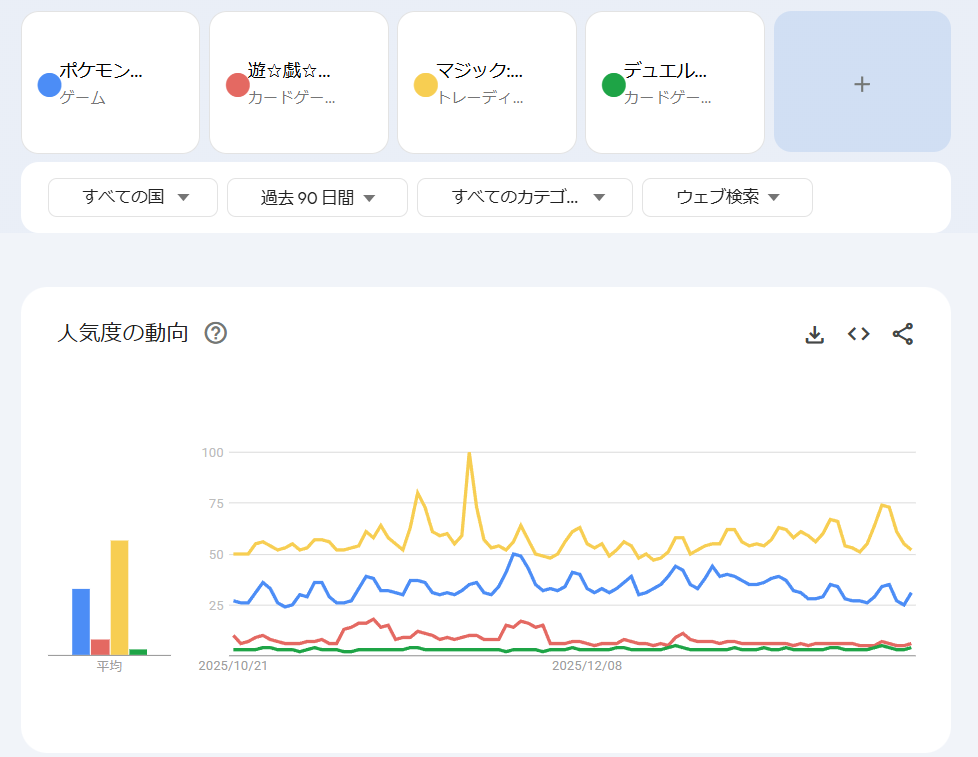Click the plus icon to add comparison

pos(861,84)
